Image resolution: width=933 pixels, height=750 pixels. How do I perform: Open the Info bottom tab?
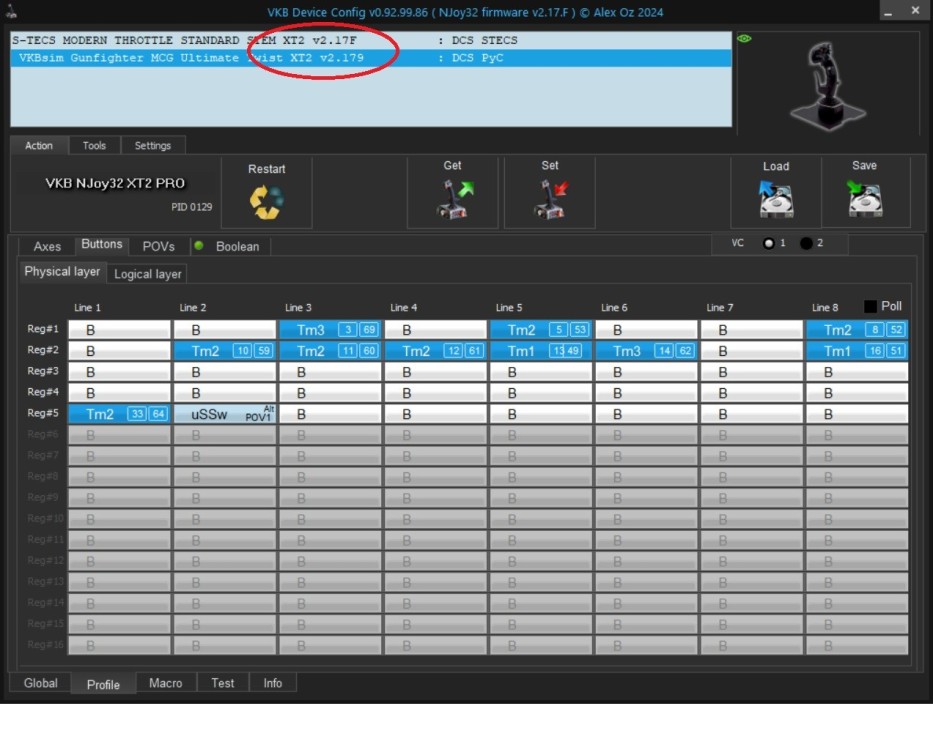point(273,683)
